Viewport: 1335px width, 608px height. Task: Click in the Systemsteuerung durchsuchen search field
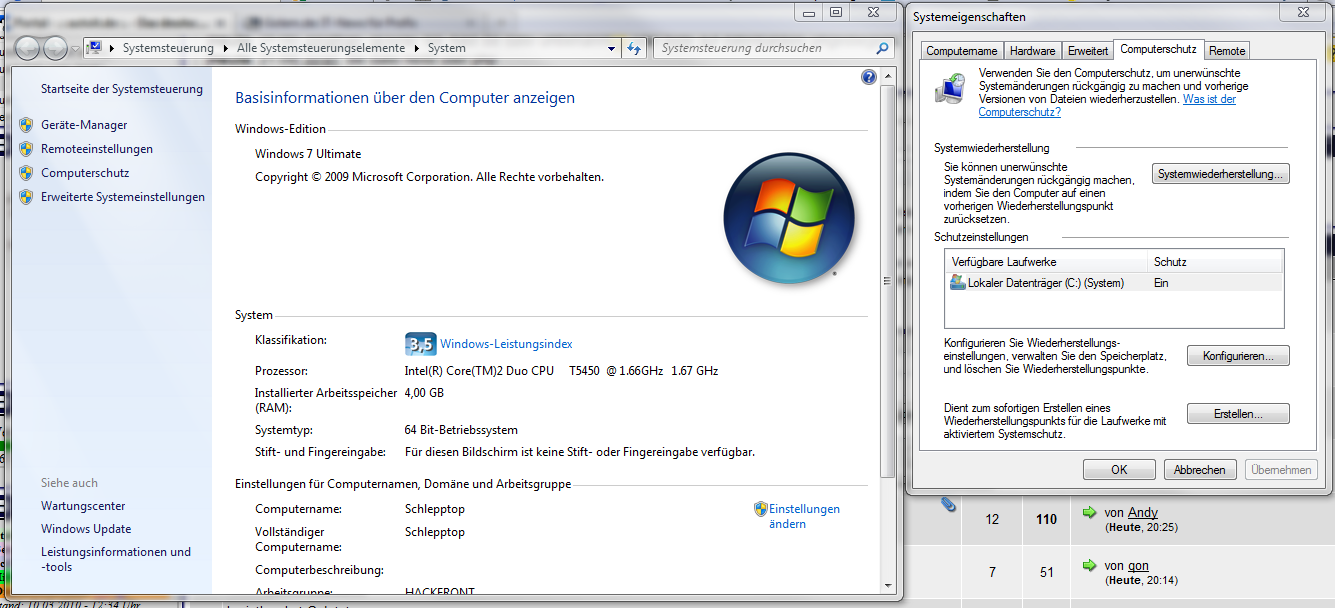pos(760,48)
